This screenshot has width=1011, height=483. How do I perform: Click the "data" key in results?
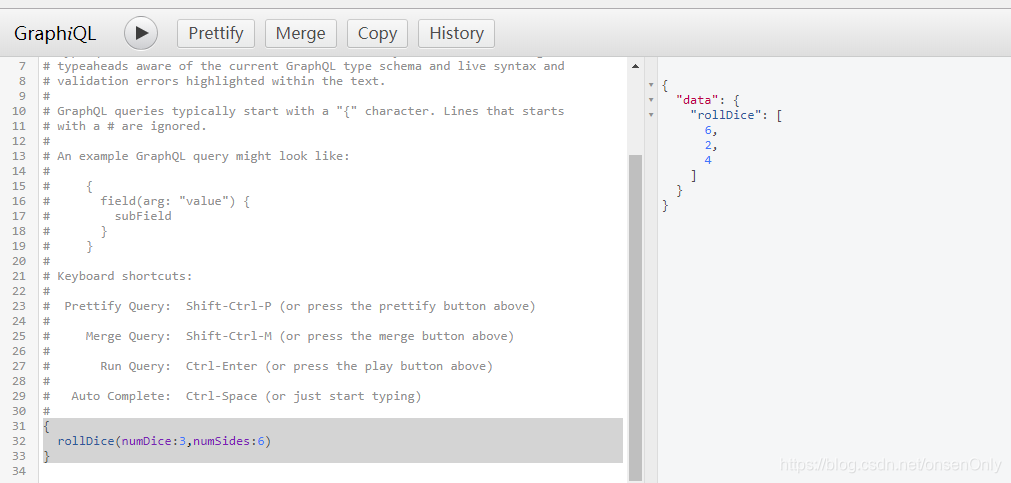(x=697, y=100)
